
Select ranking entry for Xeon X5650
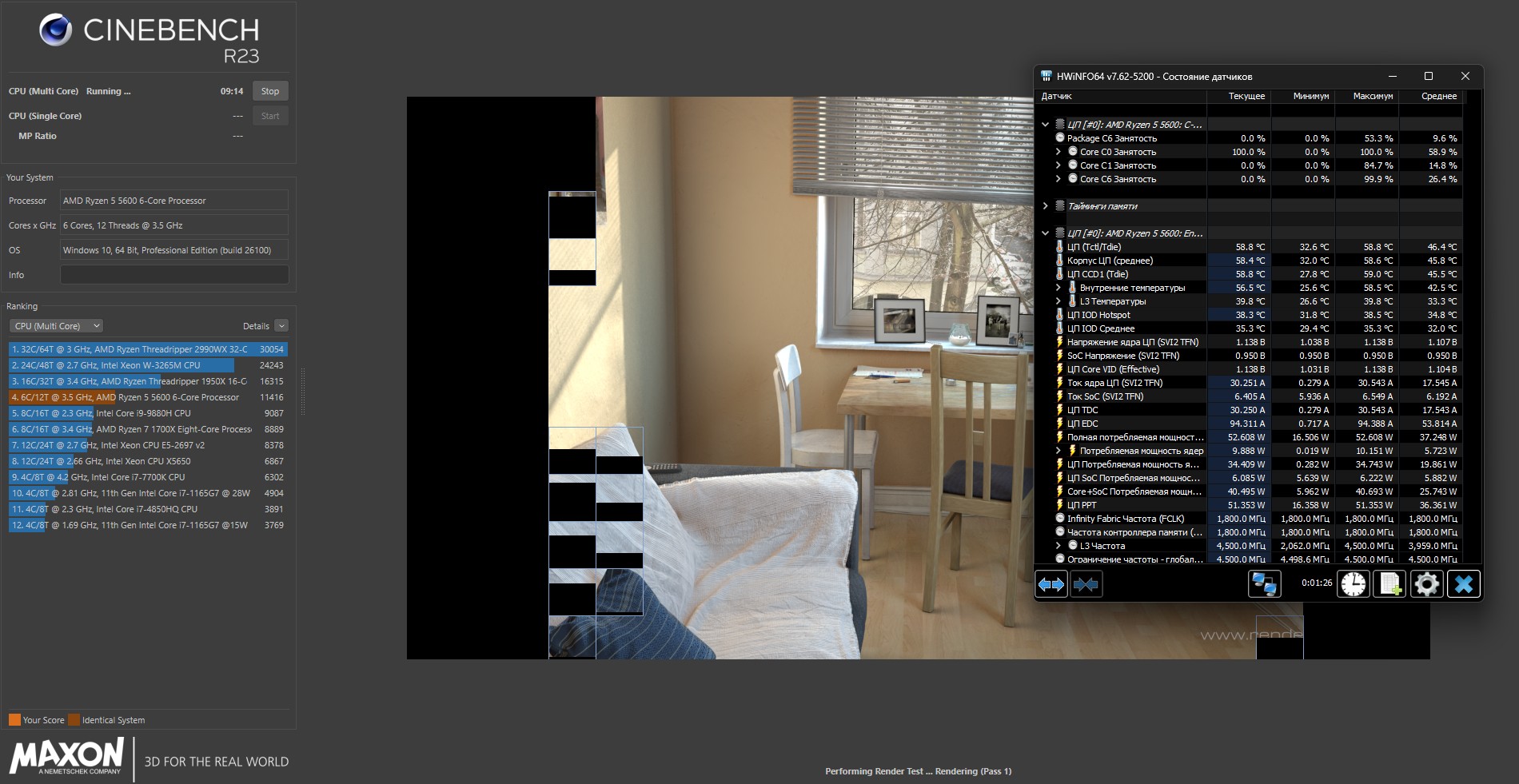(x=148, y=461)
